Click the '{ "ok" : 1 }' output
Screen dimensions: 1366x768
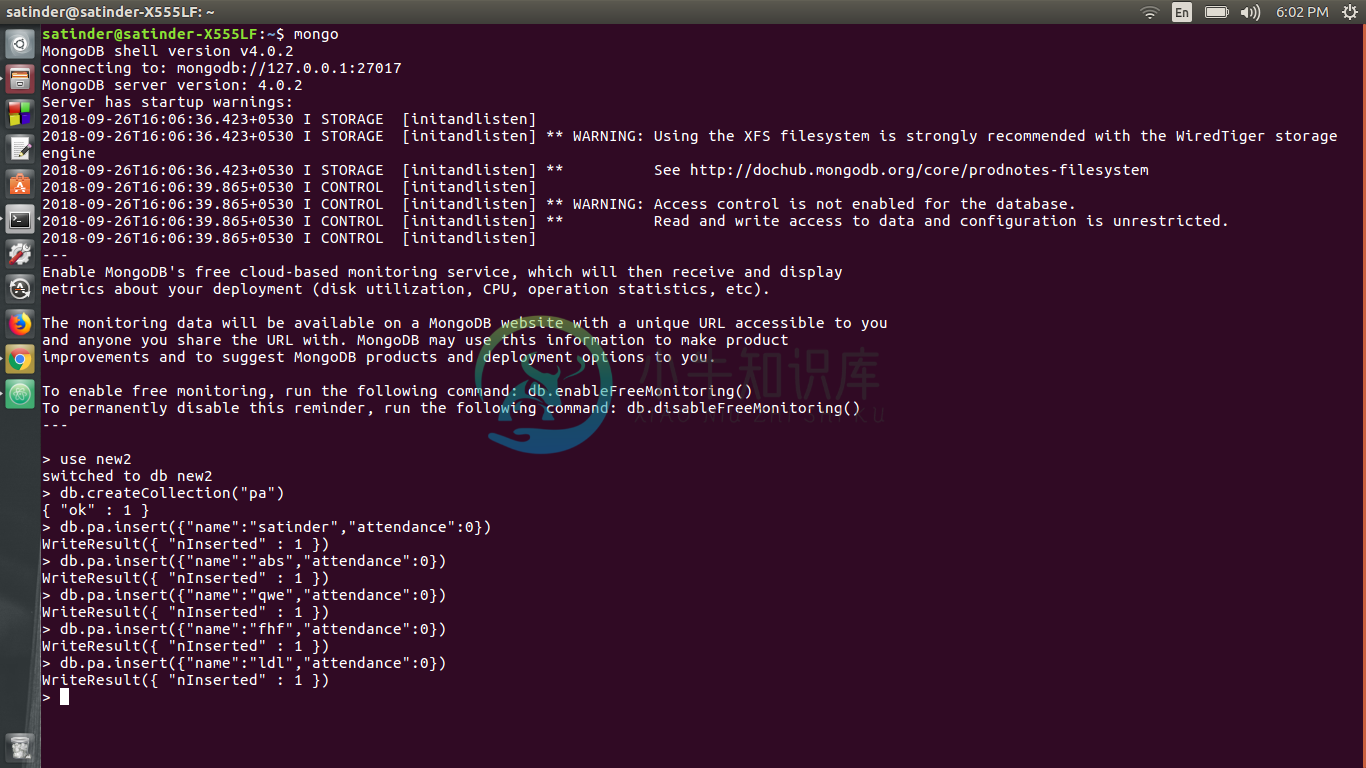click(96, 510)
